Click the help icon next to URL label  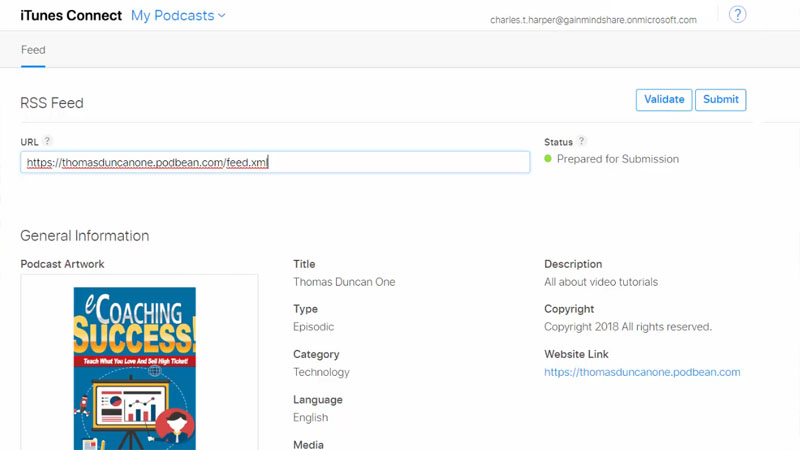(x=47, y=142)
